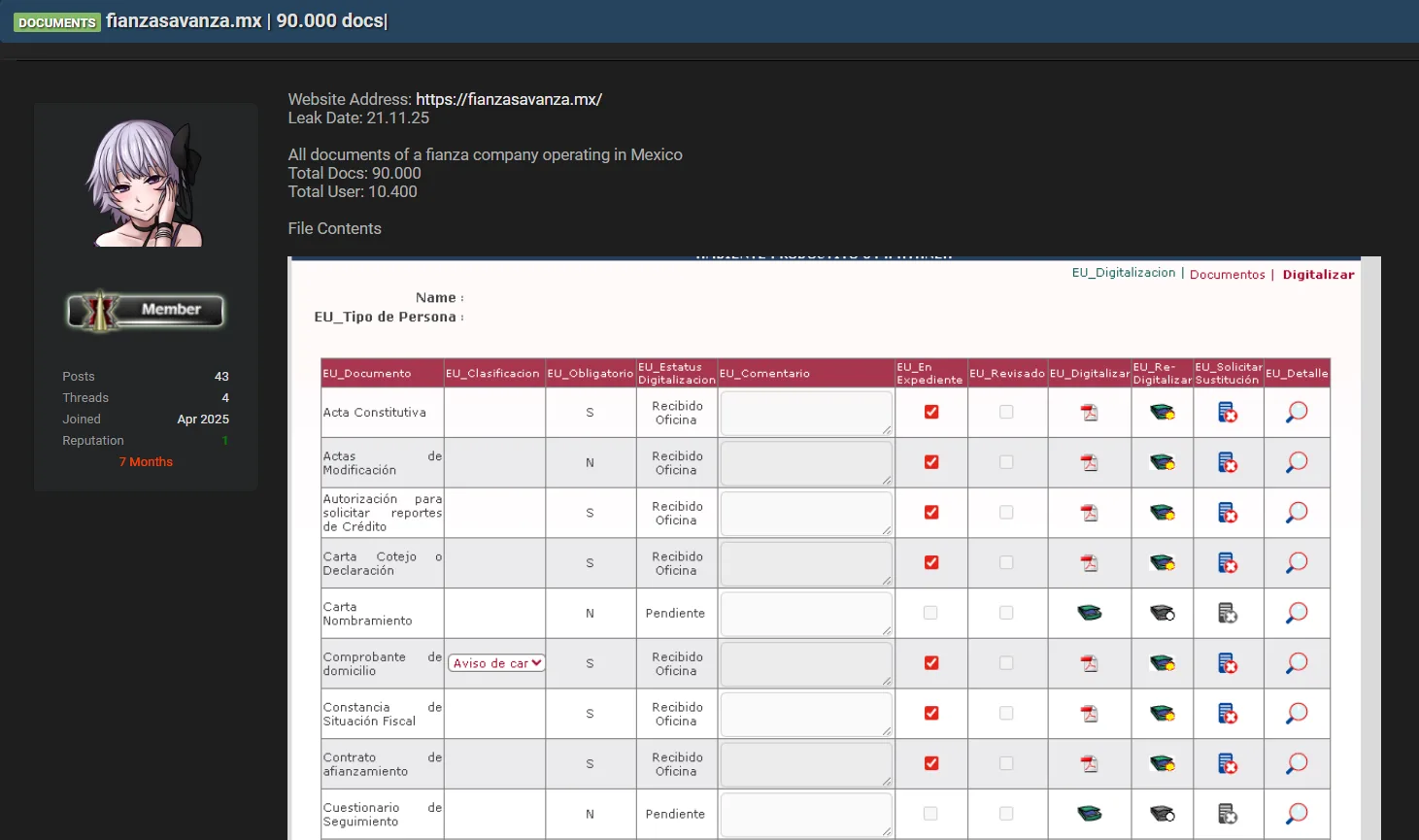Expand the 'Aviso de car' classification dropdown
The height and width of the screenshot is (840, 1419).
point(496,663)
